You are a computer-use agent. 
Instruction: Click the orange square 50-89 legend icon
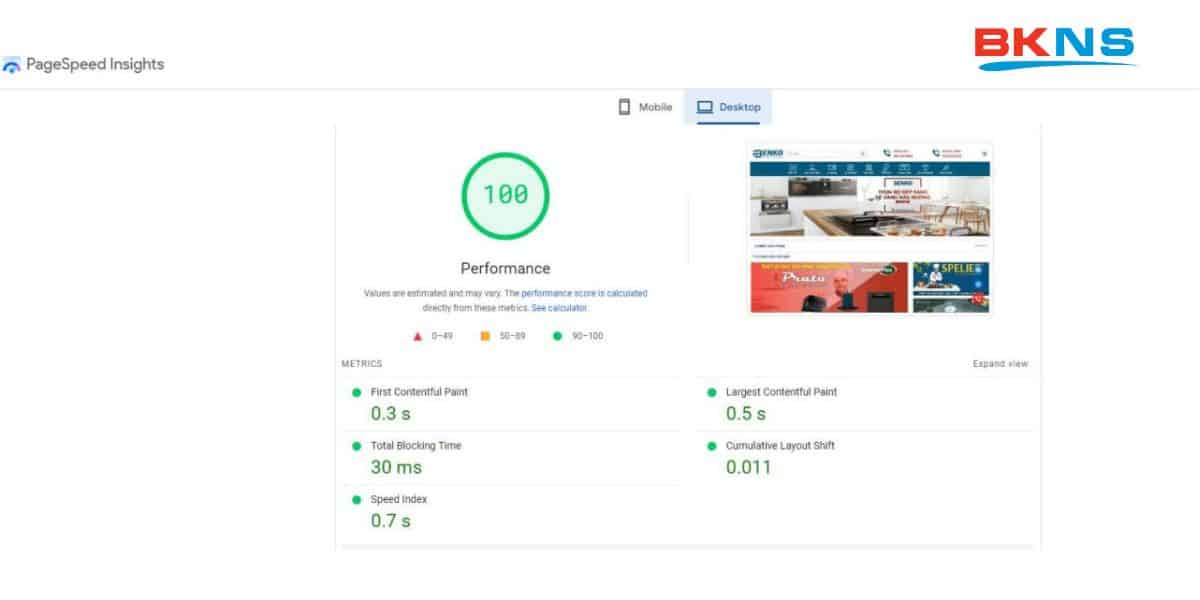point(484,336)
